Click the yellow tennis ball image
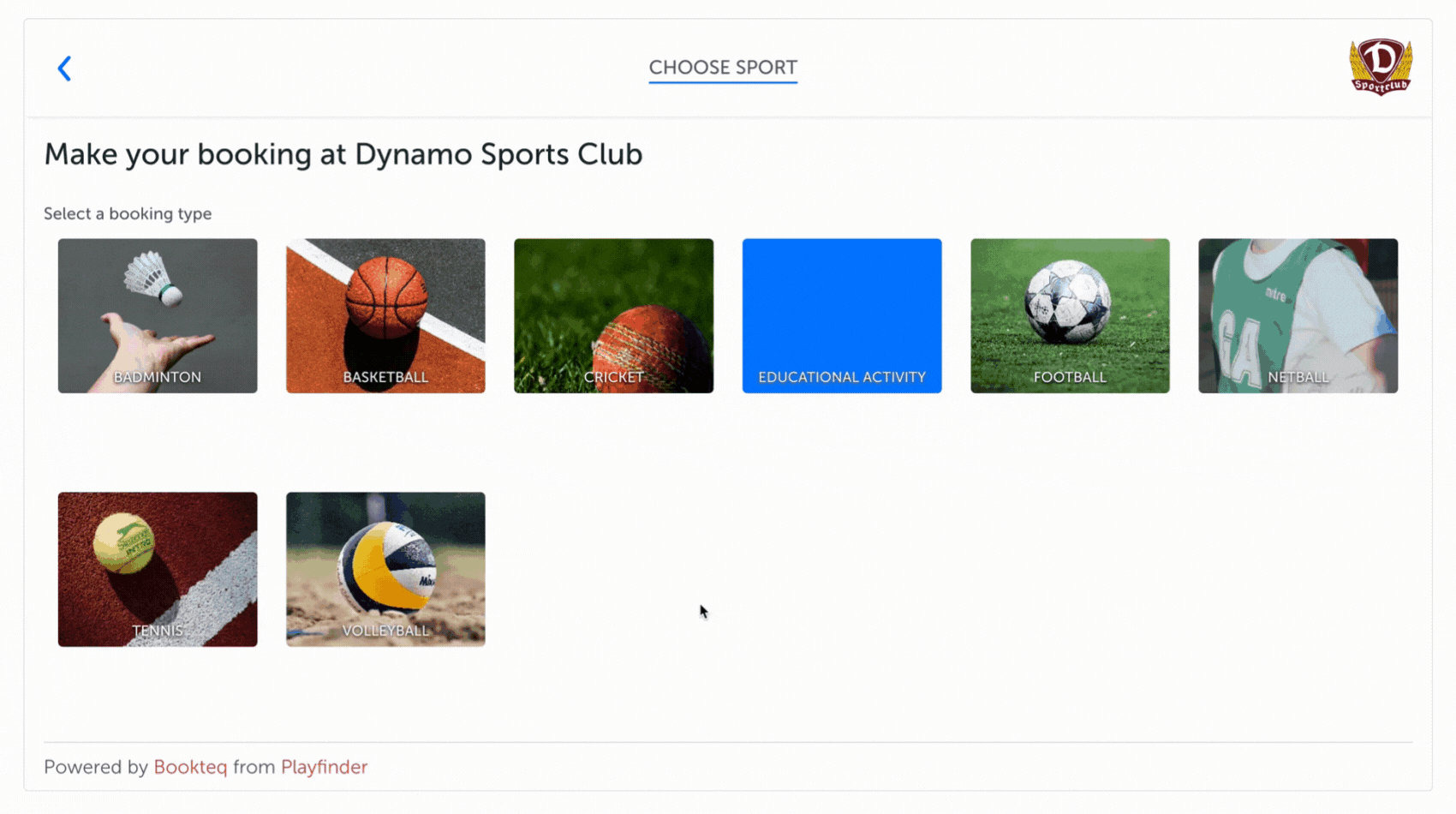This screenshot has width=1456, height=814. (123, 543)
